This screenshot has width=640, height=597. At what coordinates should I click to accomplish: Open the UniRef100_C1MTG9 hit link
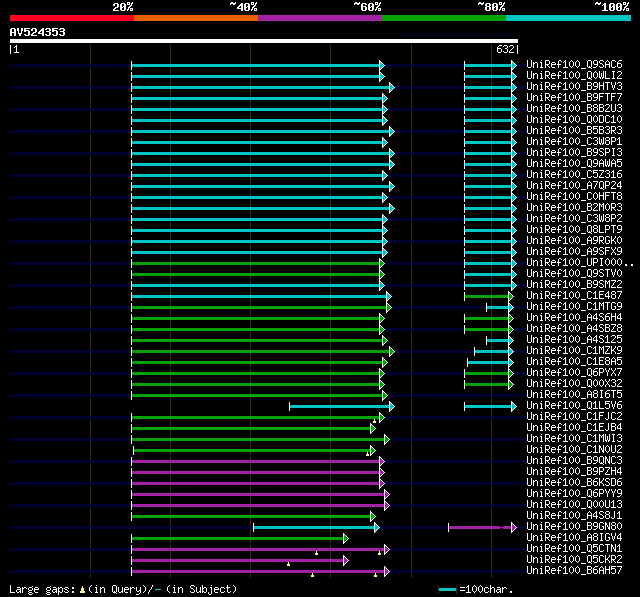coord(574,306)
